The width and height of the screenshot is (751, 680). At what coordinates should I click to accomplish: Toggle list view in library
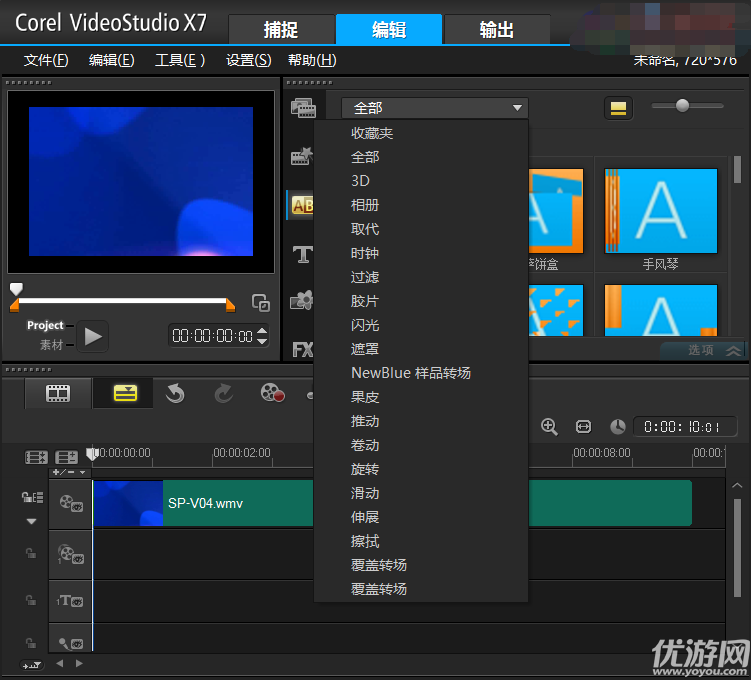[x=618, y=109]
